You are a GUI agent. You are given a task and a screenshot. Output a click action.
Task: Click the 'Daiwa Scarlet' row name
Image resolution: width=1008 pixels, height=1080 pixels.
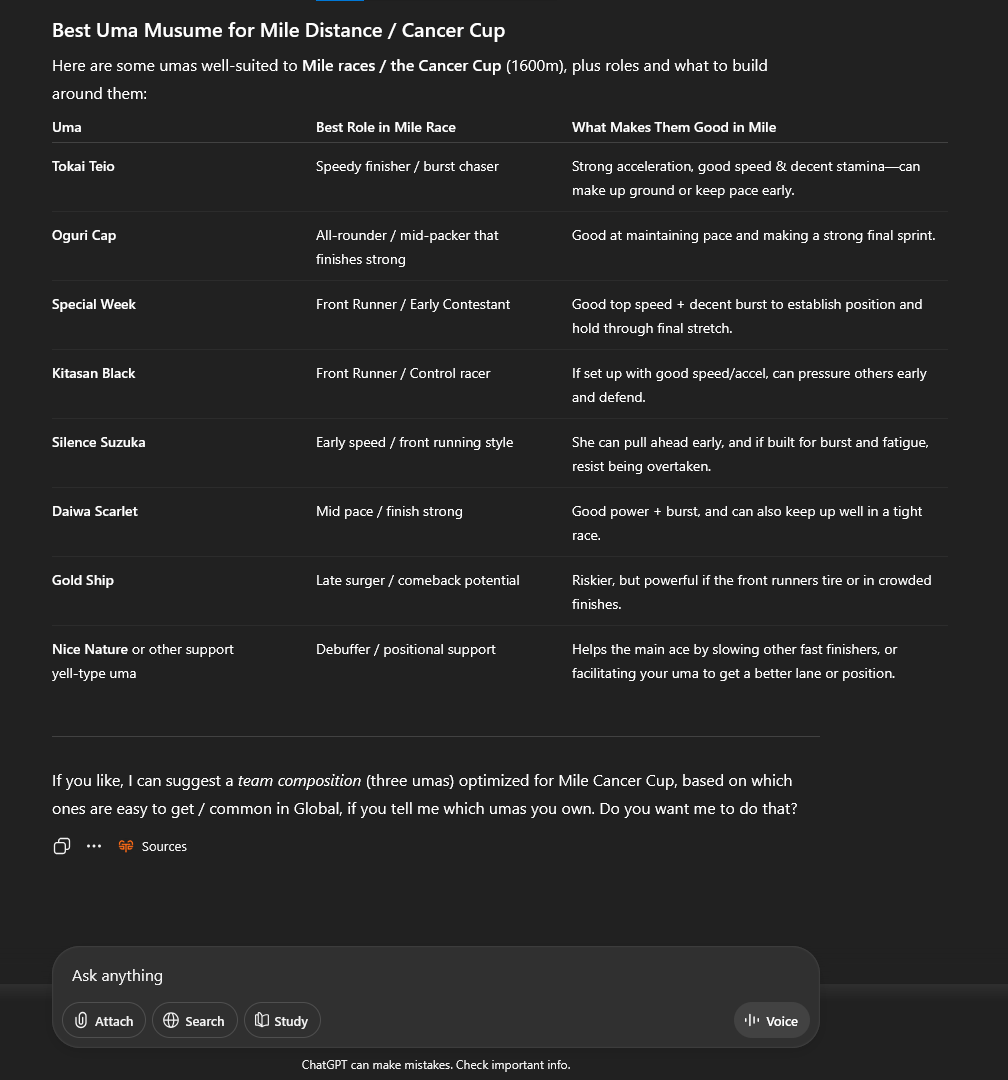(x=95, y=511)
